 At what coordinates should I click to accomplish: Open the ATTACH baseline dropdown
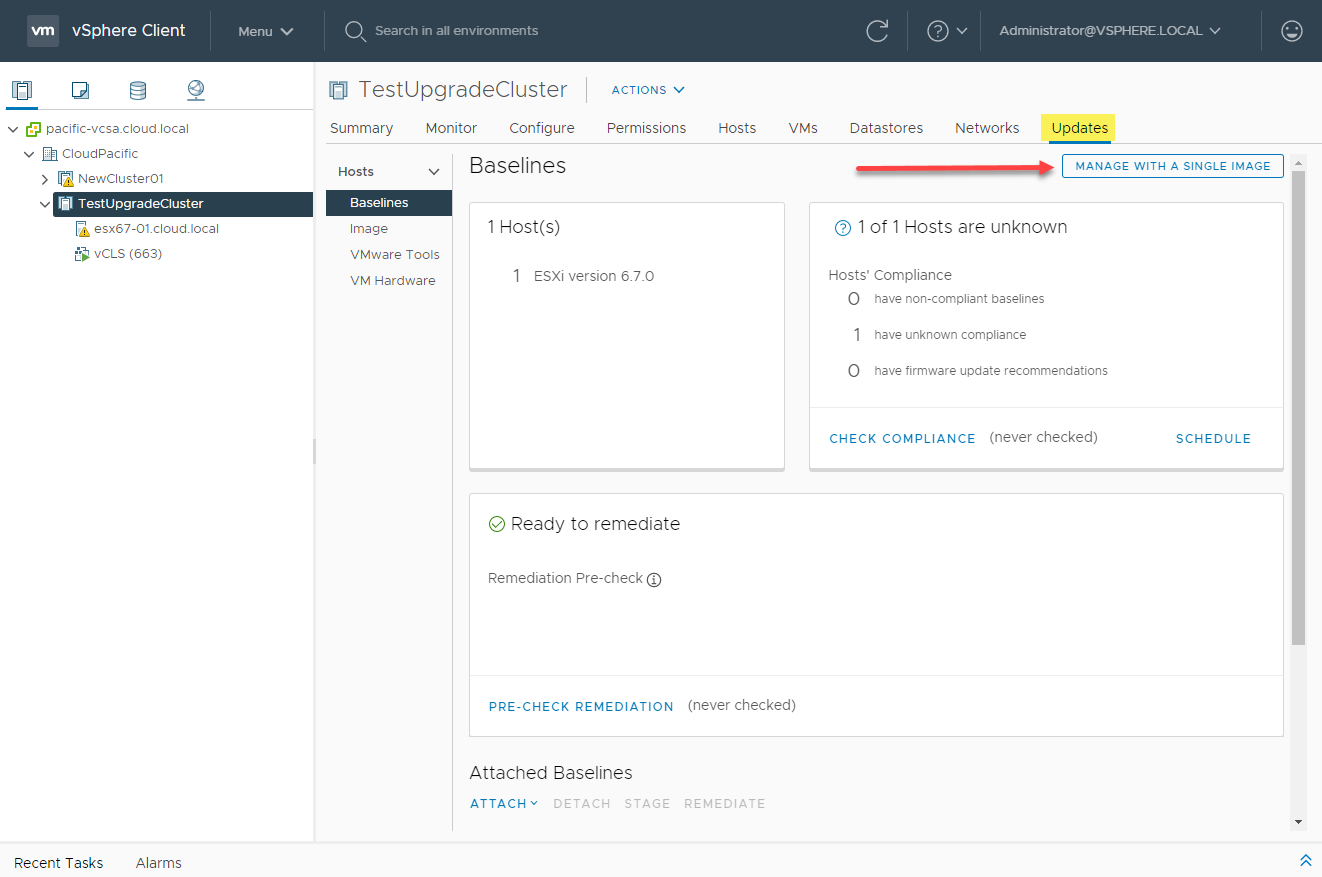pyautogui.click(x=504, y=803)
